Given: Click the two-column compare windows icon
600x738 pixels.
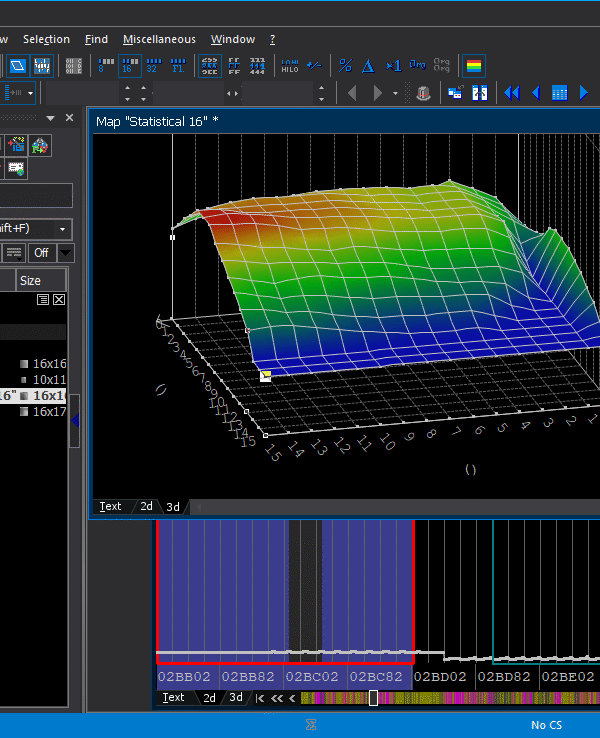Looking at the screenshot, I should (x=480, y=93).
